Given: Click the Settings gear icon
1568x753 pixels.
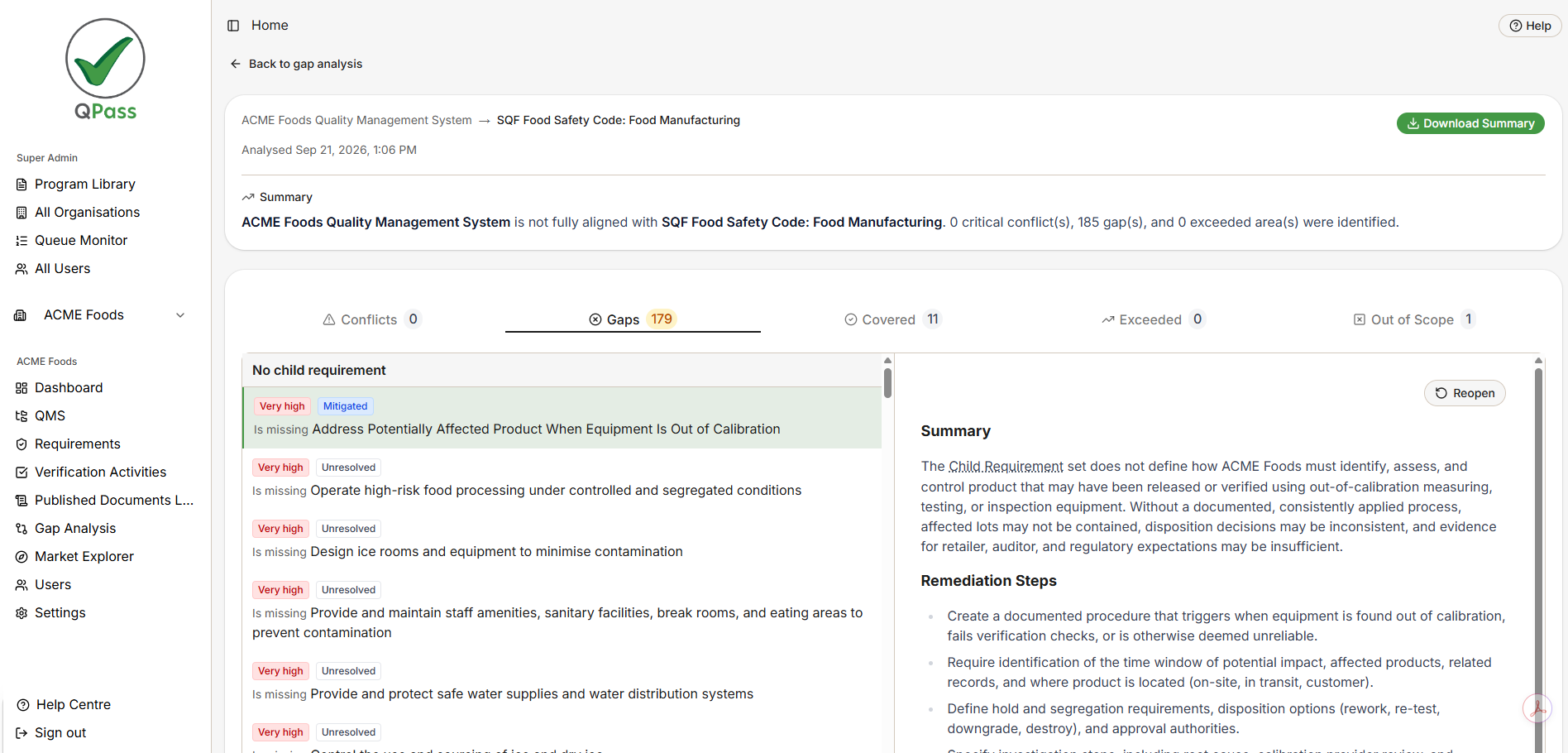Looking at the screenshot, I should (x=22, y=613).
